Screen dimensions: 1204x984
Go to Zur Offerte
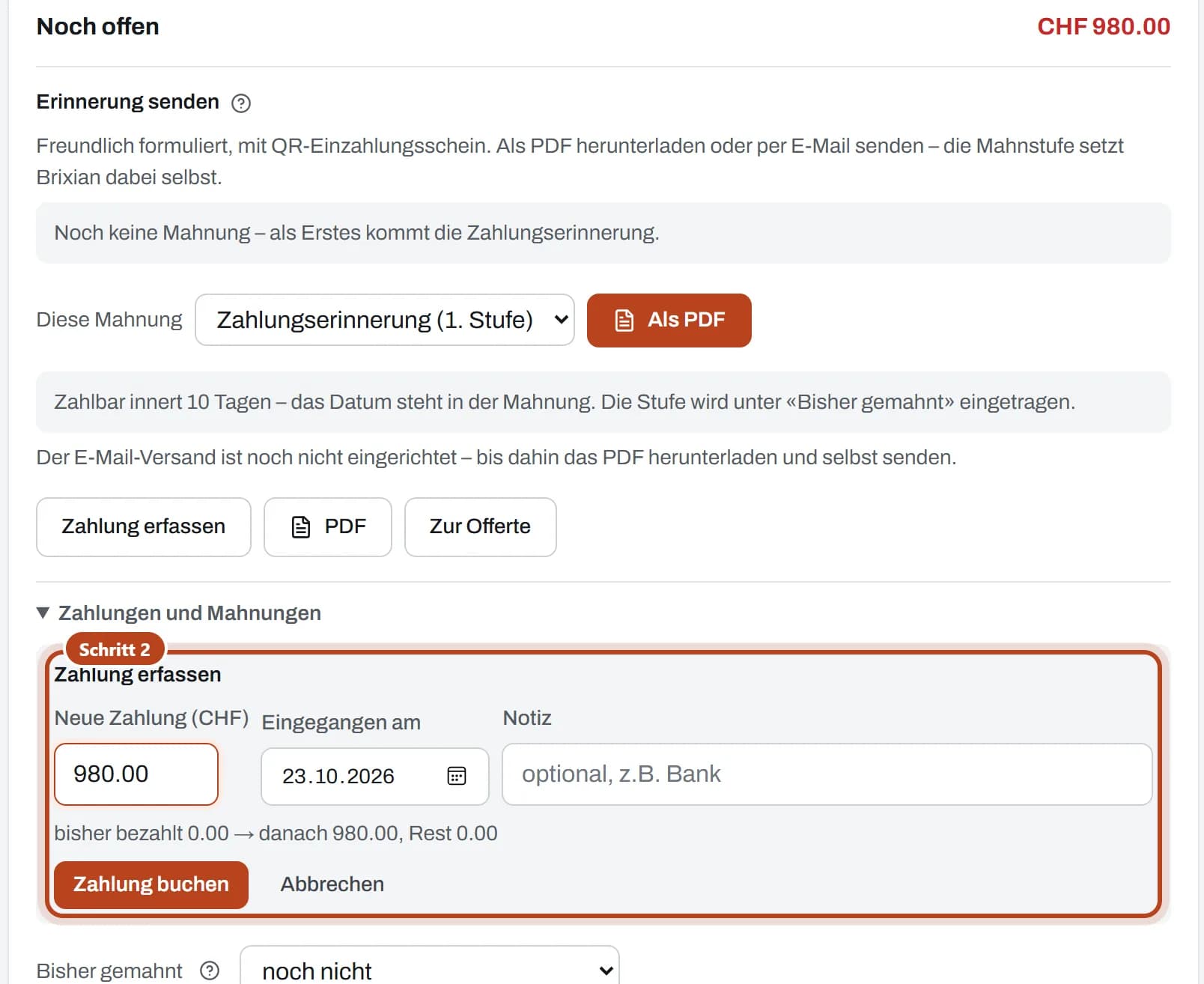point(481,527)
